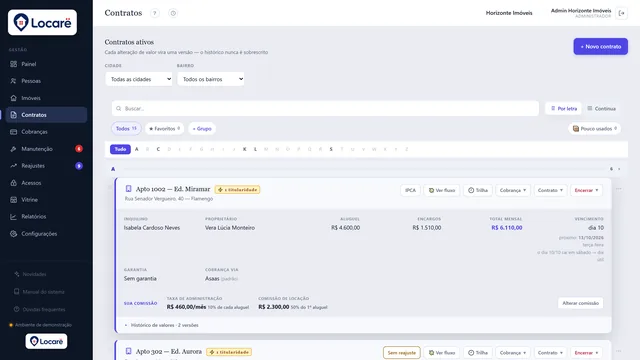Click tenant name Isabela Cardoso Neves

coord(152,228)
